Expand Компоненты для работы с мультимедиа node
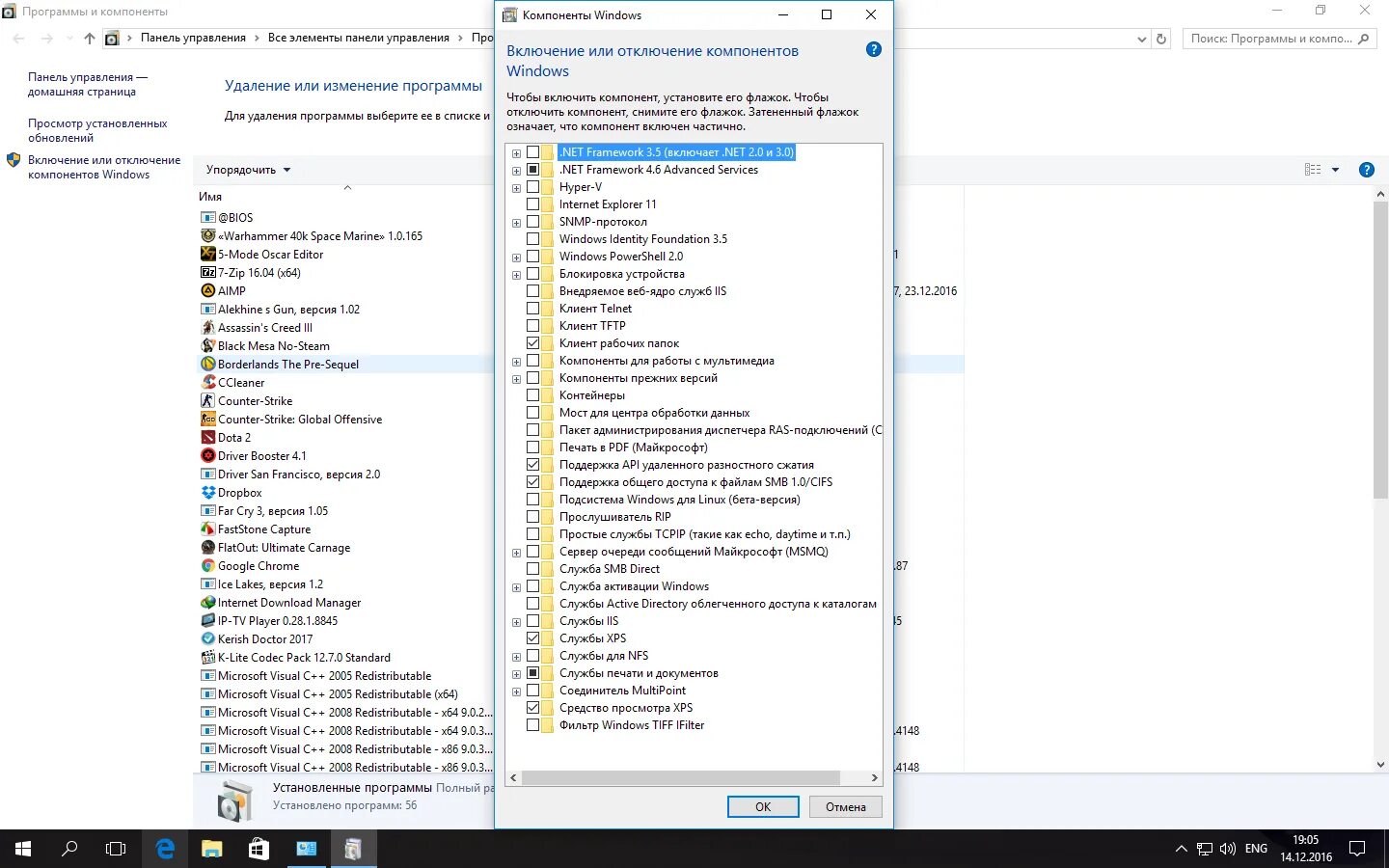 pos(516,362)
